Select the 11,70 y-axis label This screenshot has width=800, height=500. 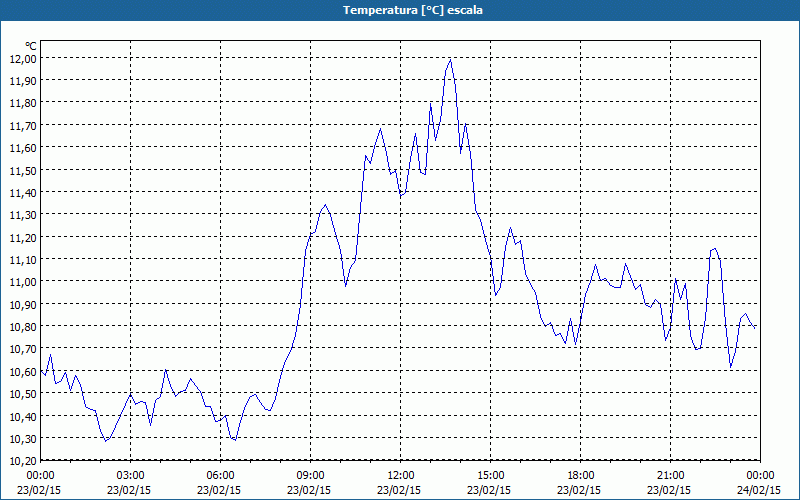click(x=23, y=126)
